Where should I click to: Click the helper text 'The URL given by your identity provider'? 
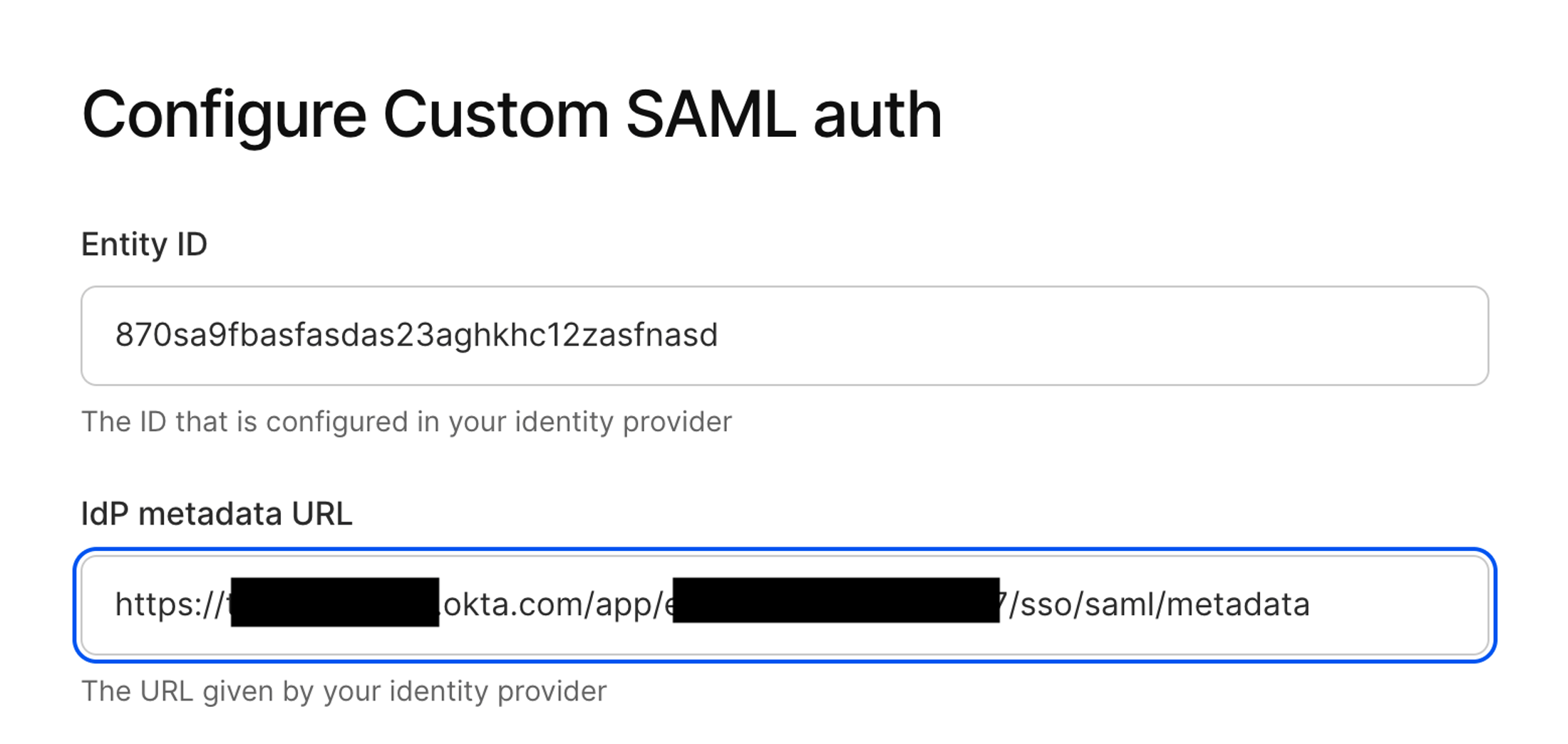click(x=344, y=691)
